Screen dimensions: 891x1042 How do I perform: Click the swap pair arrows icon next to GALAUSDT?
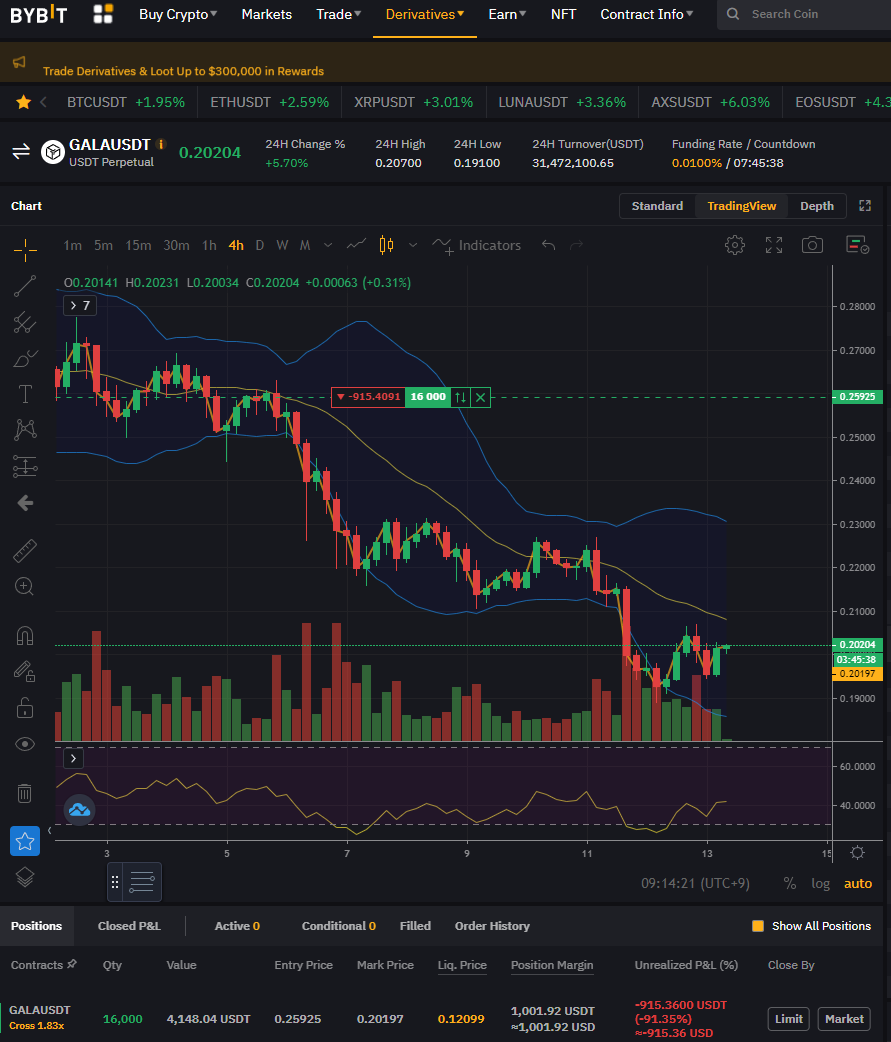[21, 152]
